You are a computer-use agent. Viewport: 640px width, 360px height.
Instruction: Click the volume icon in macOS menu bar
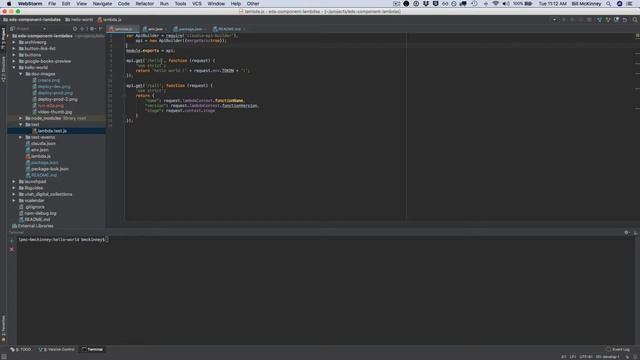click(x=506, y=4)
